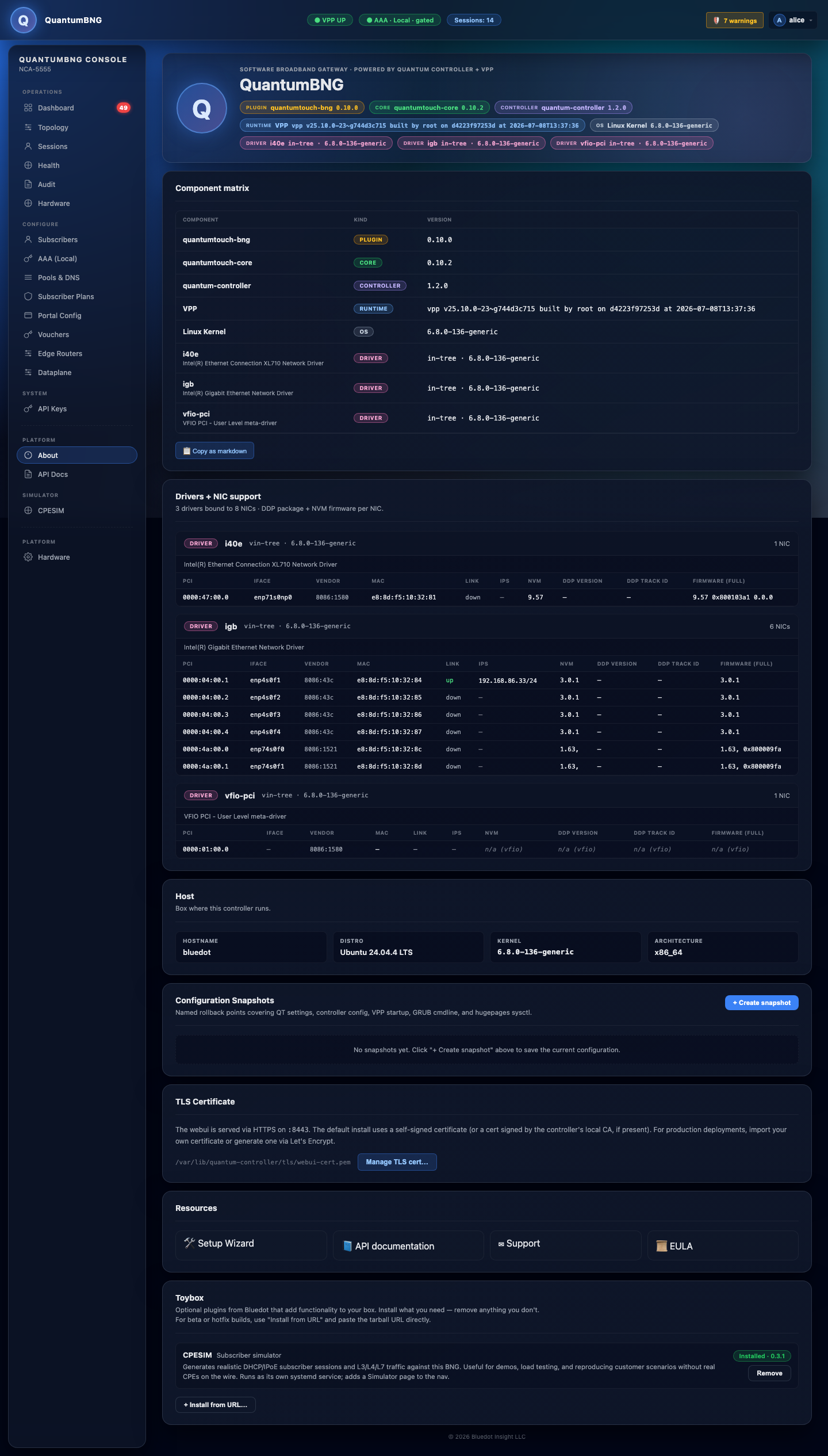This screenshot has height=1456, width=828.
Task: Click the red 49 badge on Dashboard
Action: (x=124, y=108)
